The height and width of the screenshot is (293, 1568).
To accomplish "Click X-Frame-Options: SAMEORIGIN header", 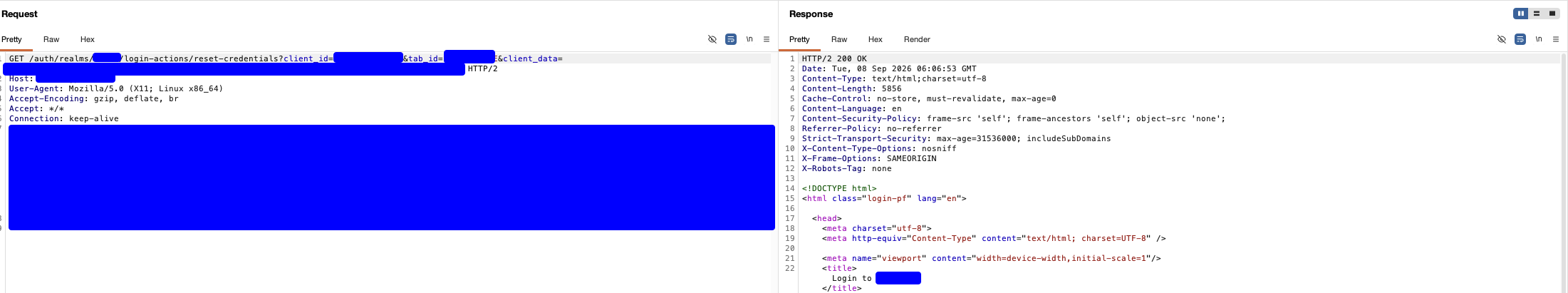I will point(869,158).
